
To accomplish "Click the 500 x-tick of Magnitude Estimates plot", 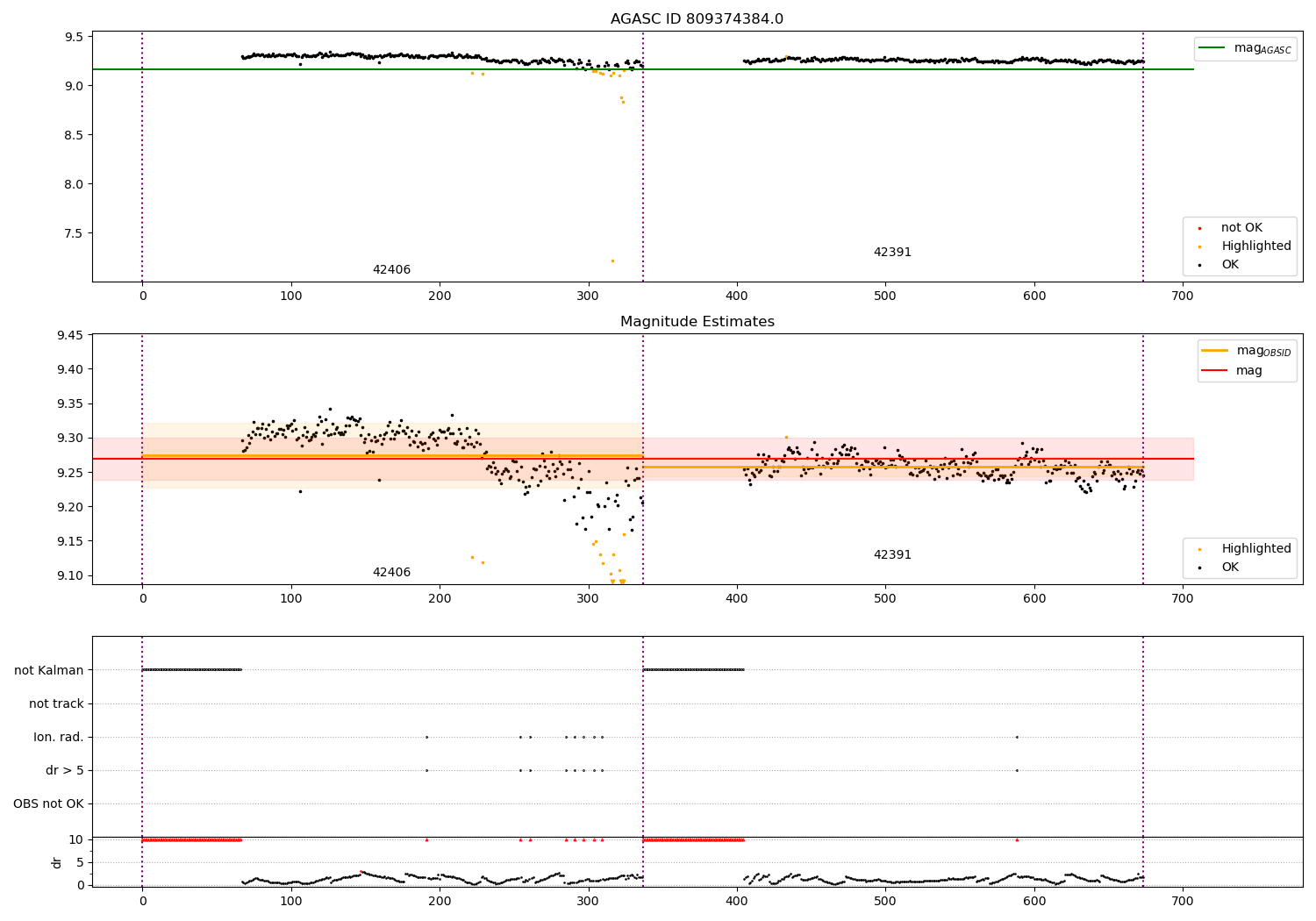I will click(x=885, y=598).
